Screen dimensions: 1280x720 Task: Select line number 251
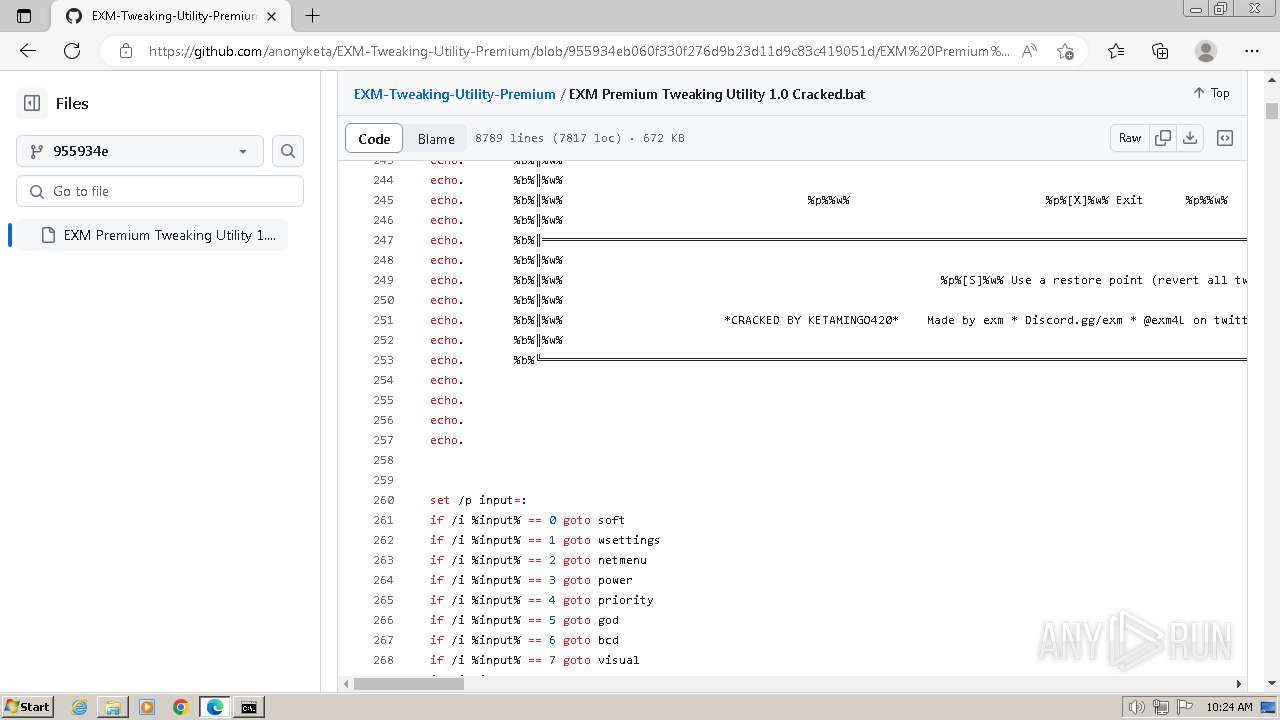point(383,320)
